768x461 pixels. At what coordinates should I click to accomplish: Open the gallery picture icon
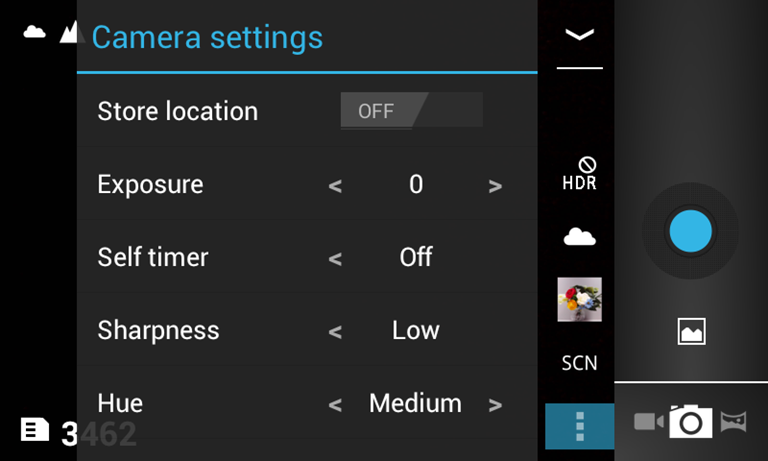691,332
